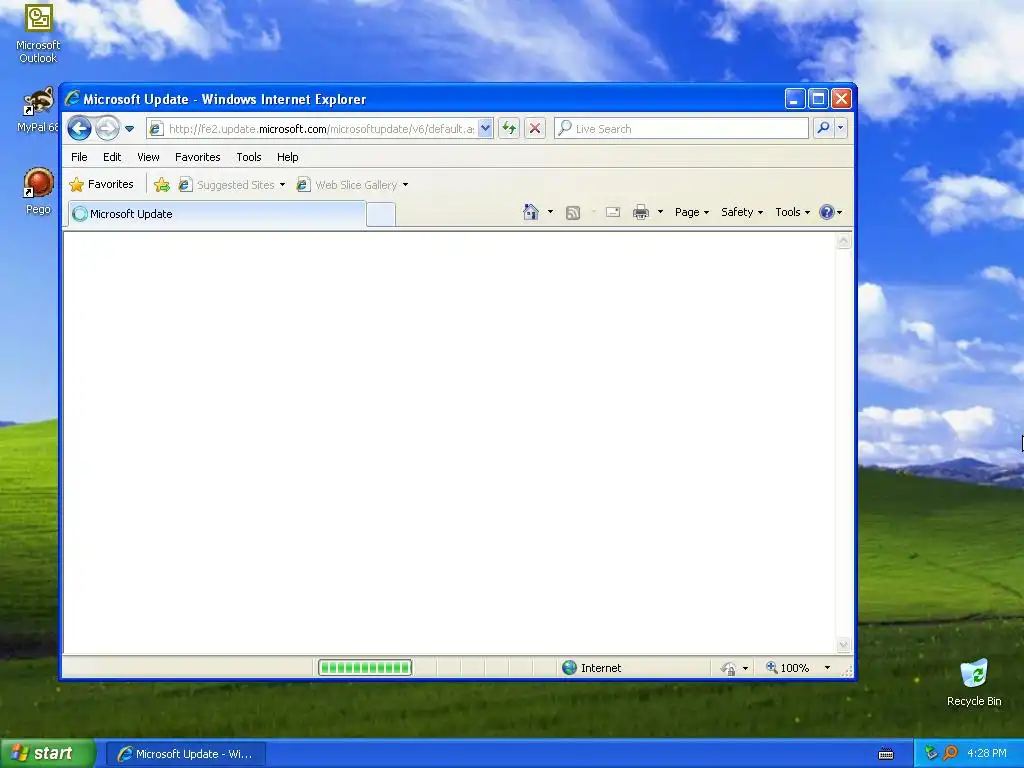Add to Favorites bar star-arrow icon
The width and height of the screenshot is (1024, 768).
(x=162, y=185)
